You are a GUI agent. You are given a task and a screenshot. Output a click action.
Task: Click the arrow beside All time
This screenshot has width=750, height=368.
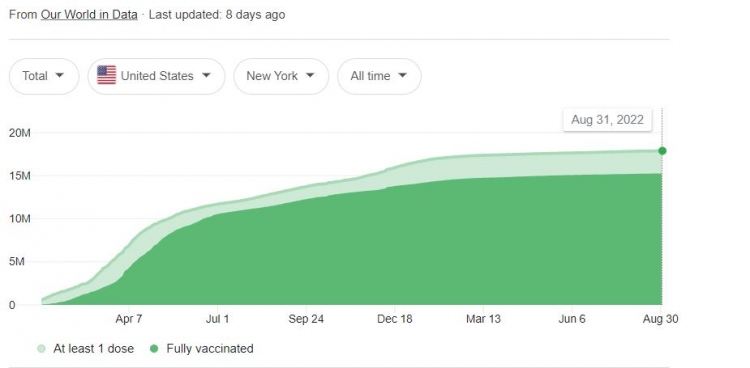coord(402,76)
